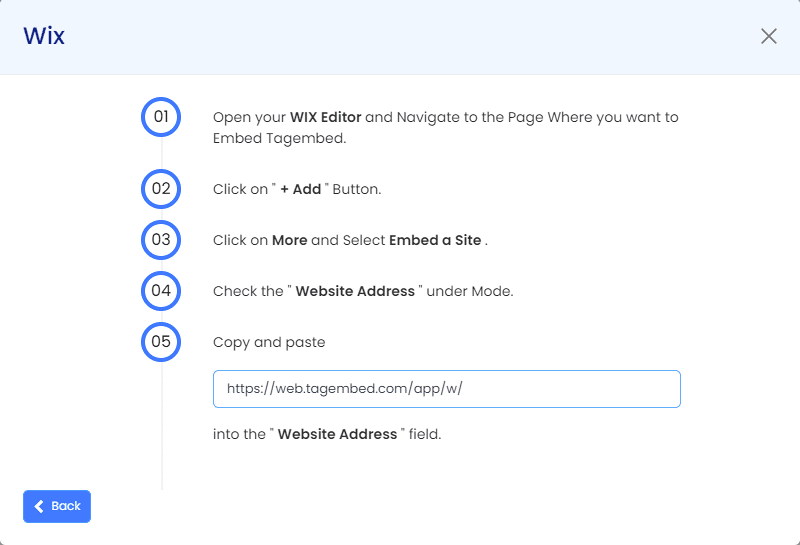Click the 'Embed a Site' bold text
This screenshot has width=800, height=545.
(435, 240)
